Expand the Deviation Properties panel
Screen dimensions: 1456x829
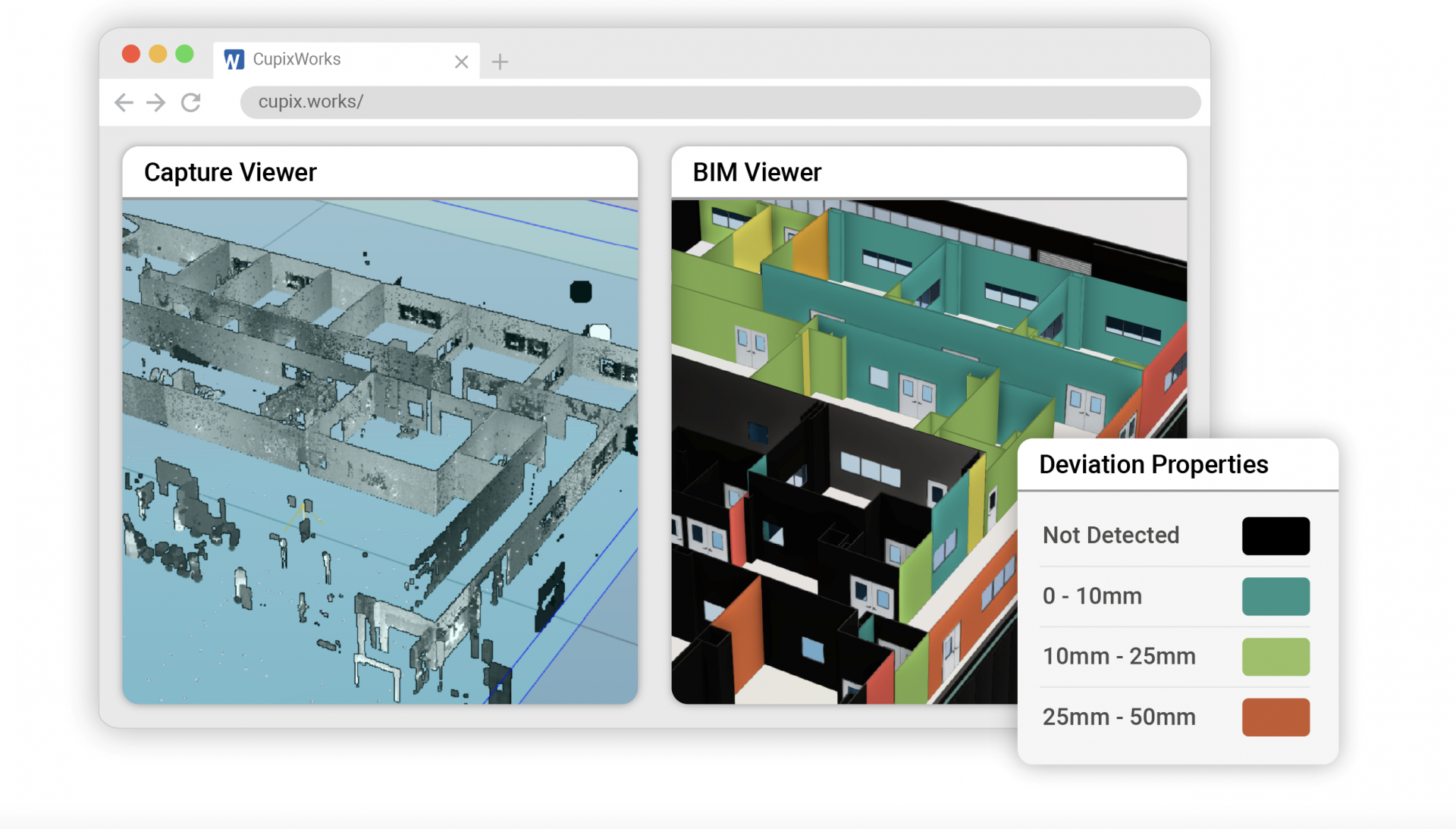tap(1153, 464)
